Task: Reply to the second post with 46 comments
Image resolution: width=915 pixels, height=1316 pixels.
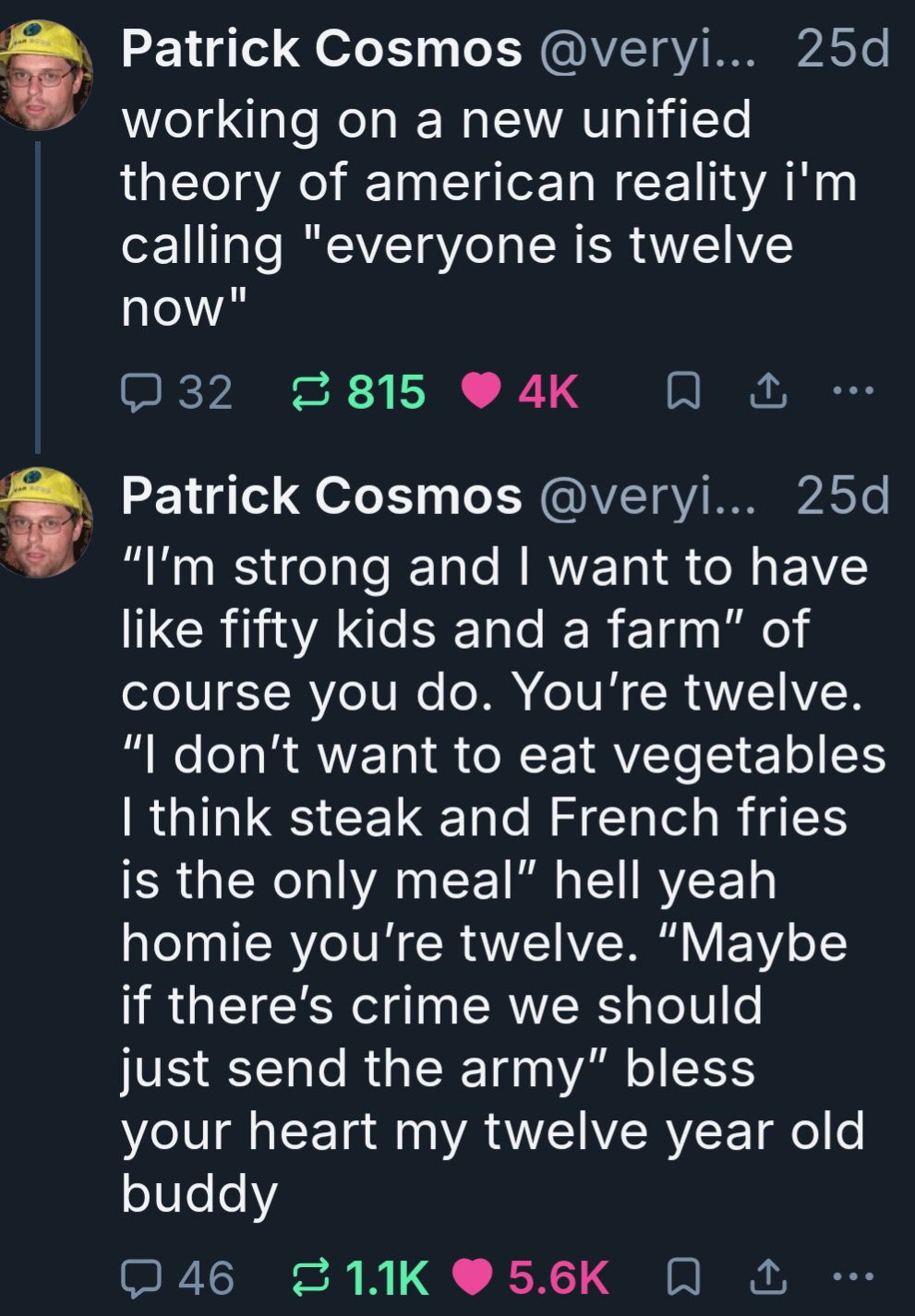Action: (x=141, y=1278)
